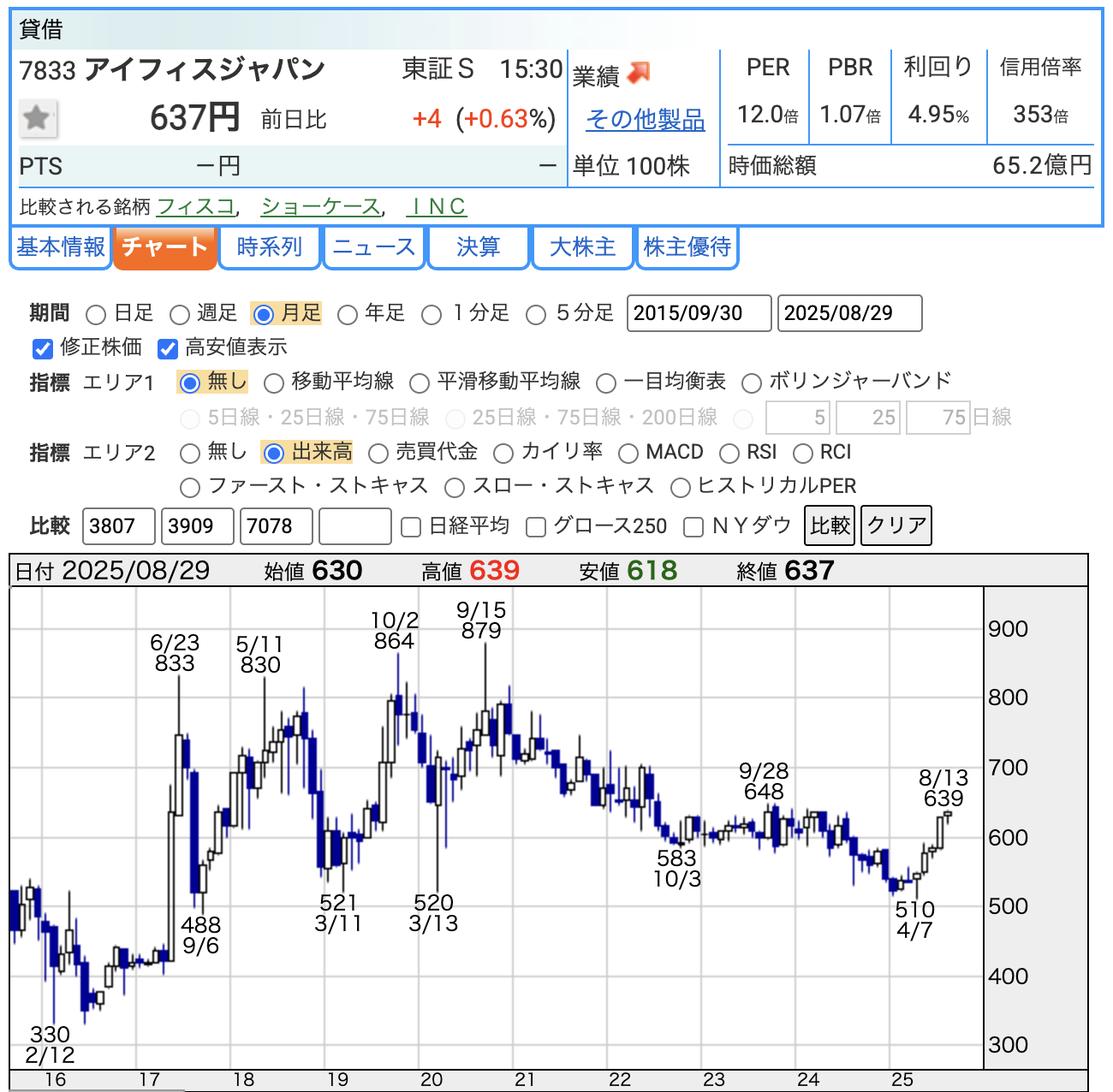Toggle the 高安値表示 checkbox

168,348
